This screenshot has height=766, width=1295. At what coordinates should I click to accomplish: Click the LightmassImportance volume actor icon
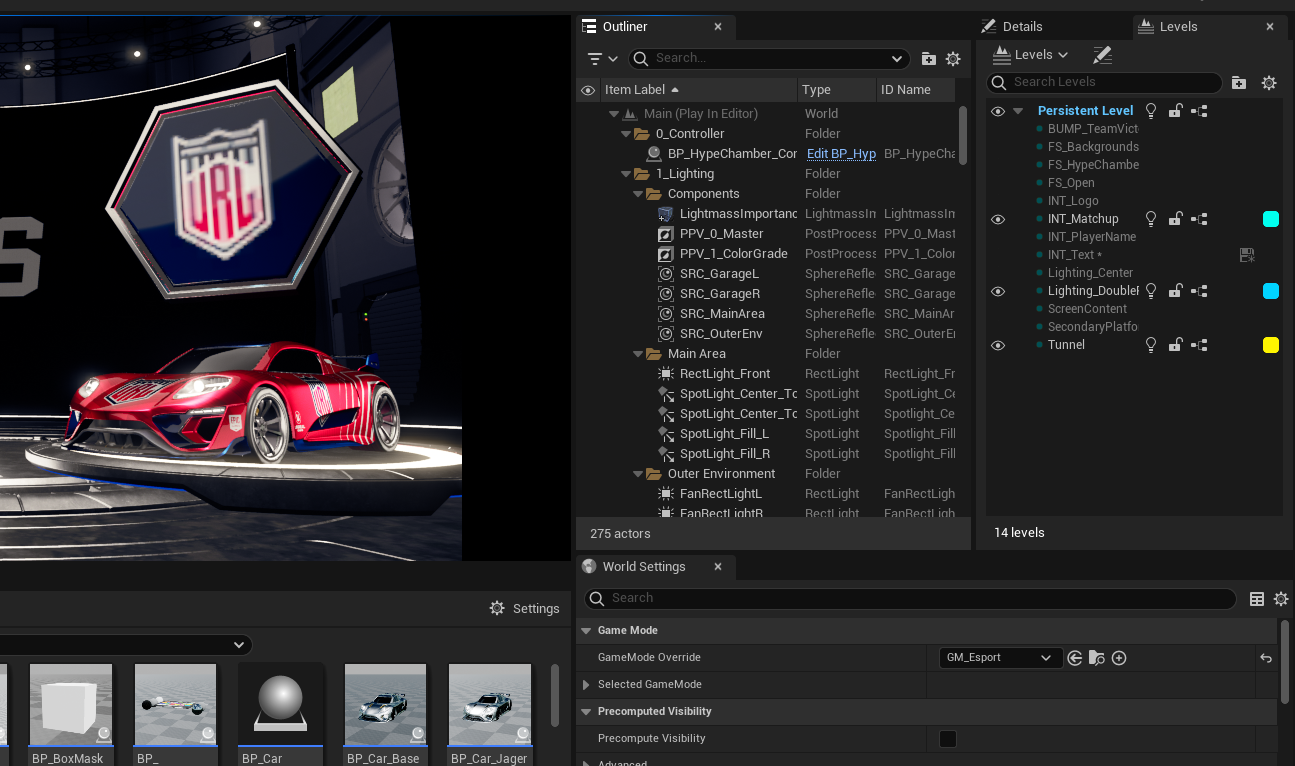tap(666, 214)
